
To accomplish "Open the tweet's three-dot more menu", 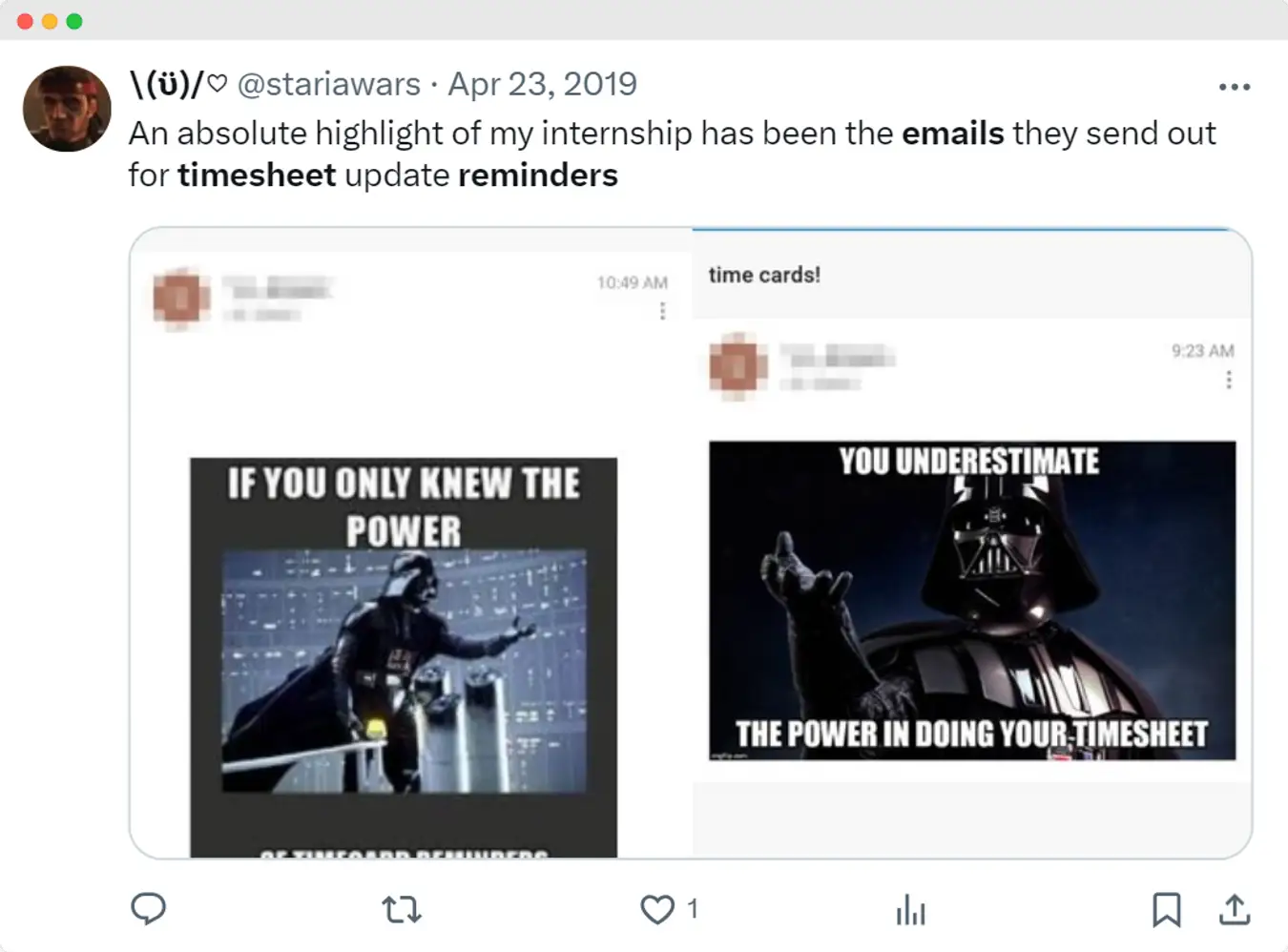I will click(1235, 87).
